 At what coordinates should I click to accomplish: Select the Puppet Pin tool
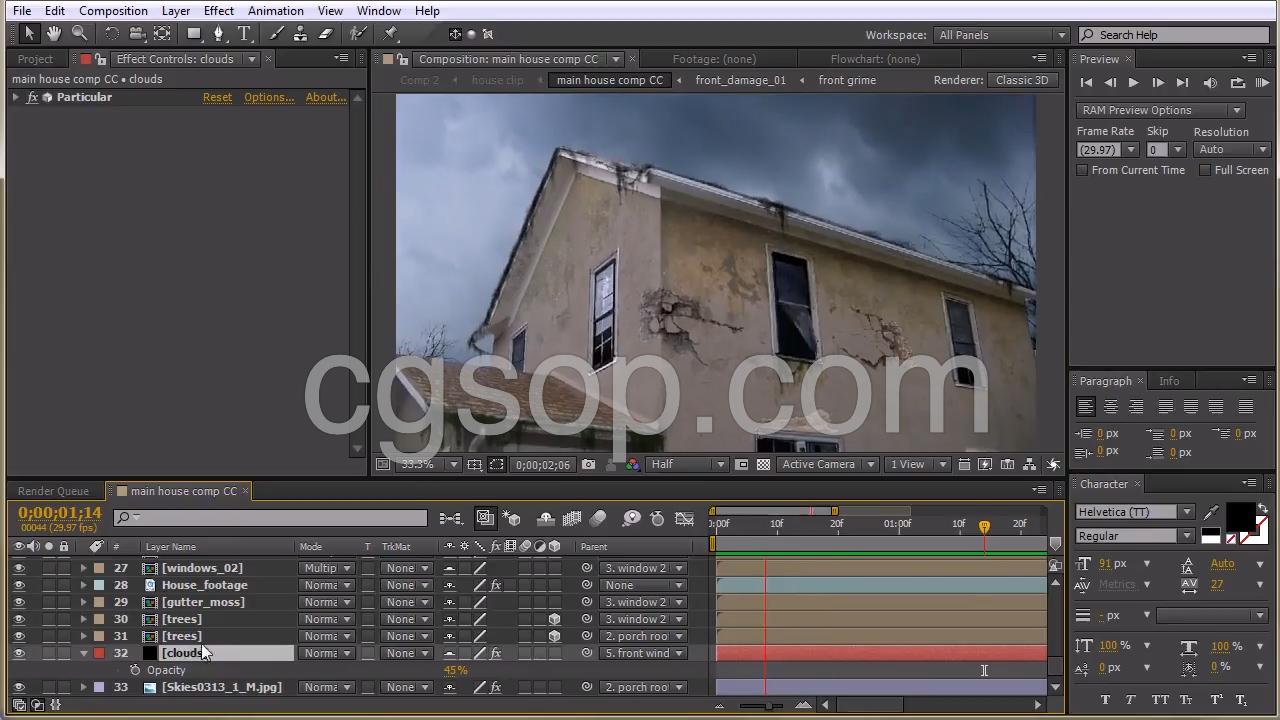[x=391, y=34]
